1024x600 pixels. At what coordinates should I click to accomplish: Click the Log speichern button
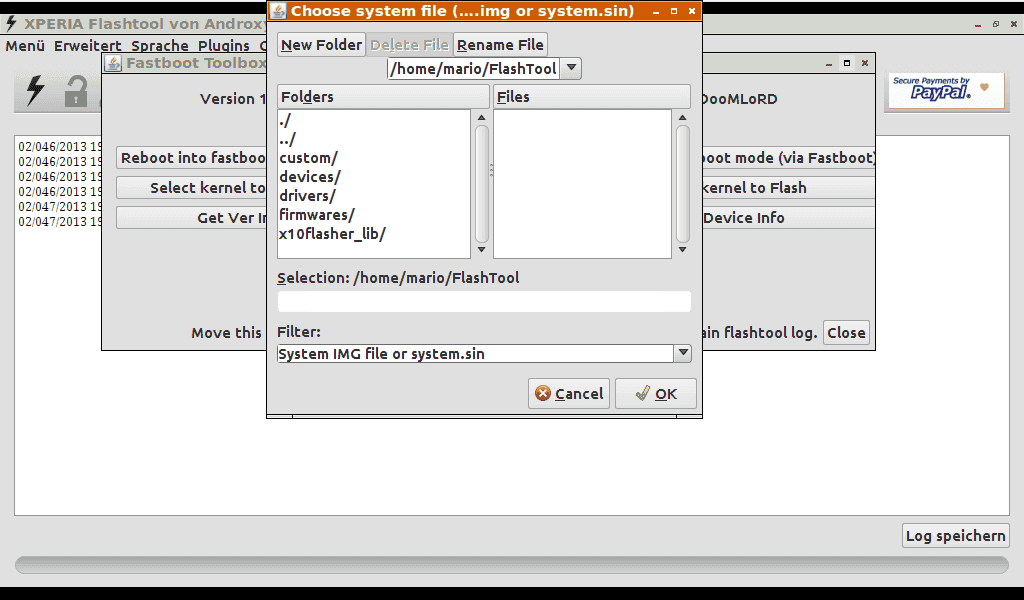955,536
